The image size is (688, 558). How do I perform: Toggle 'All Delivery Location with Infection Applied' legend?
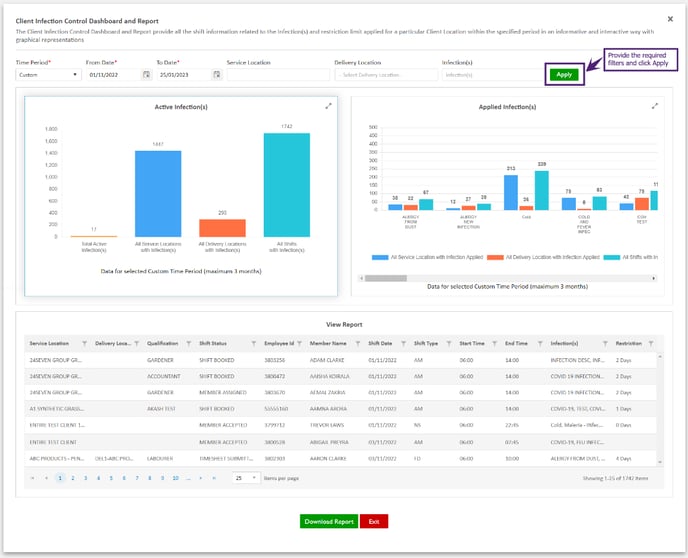[546, 257]
